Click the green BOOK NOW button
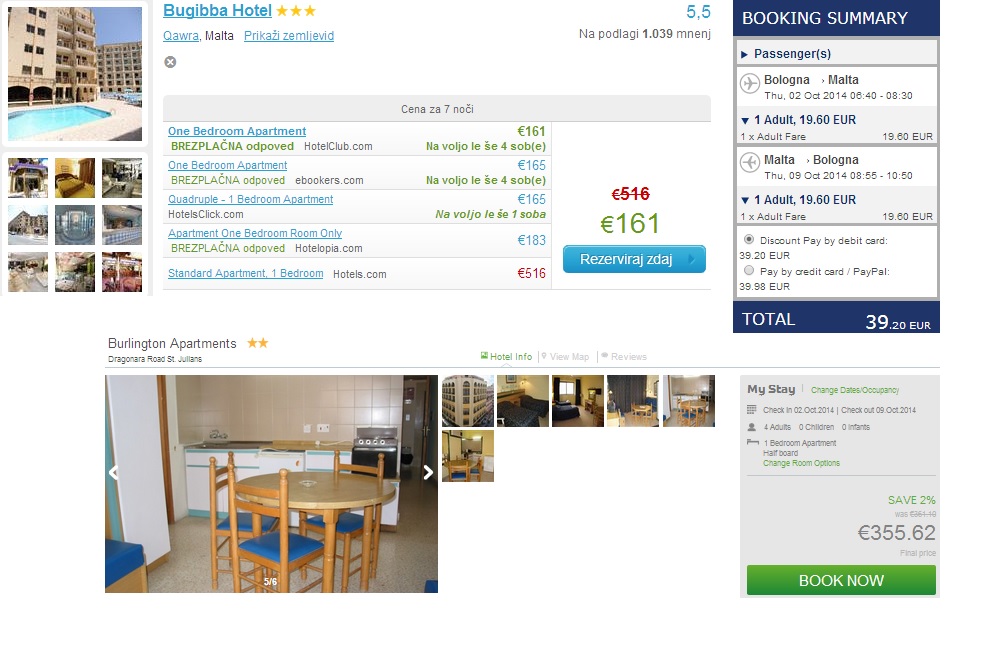Image resolution: width=994 pixels, height=669 pixels. point(841,580)
